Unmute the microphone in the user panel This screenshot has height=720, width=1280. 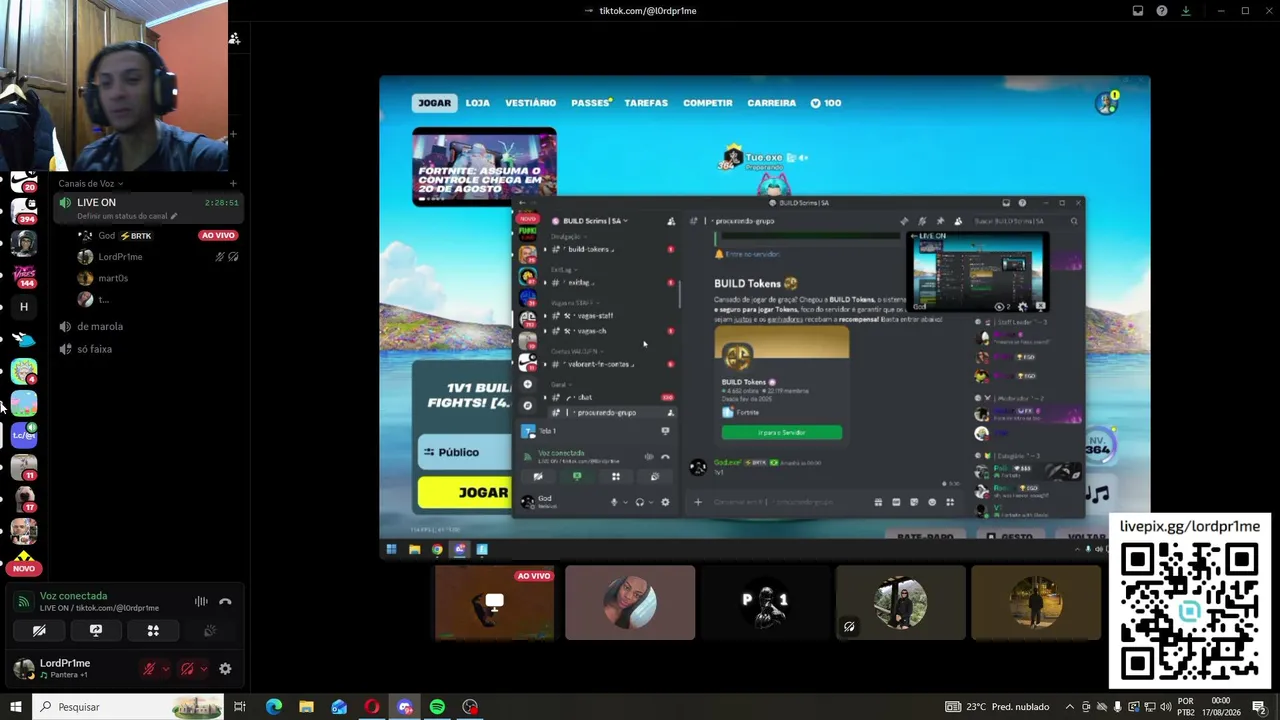coord(150,669)
